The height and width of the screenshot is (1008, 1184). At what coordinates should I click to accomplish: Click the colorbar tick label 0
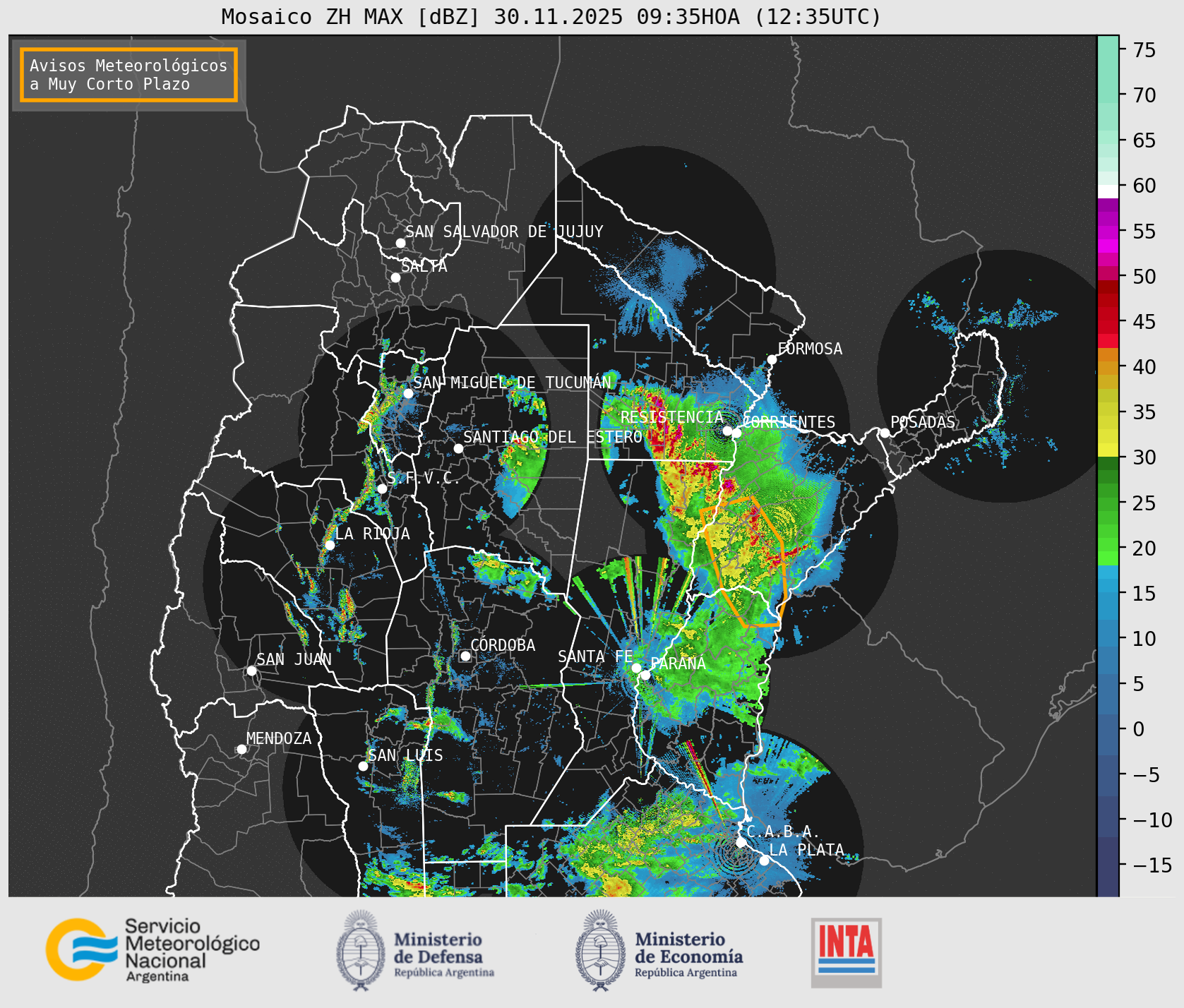coord(1139,729)
